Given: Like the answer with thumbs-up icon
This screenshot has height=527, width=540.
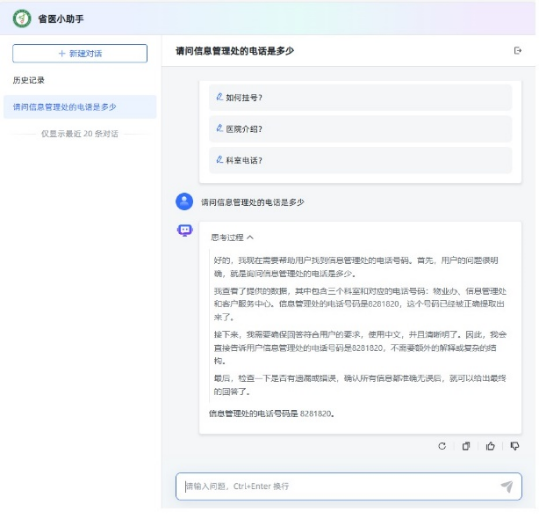Looking at the screenshot, I should coord(490,446).
